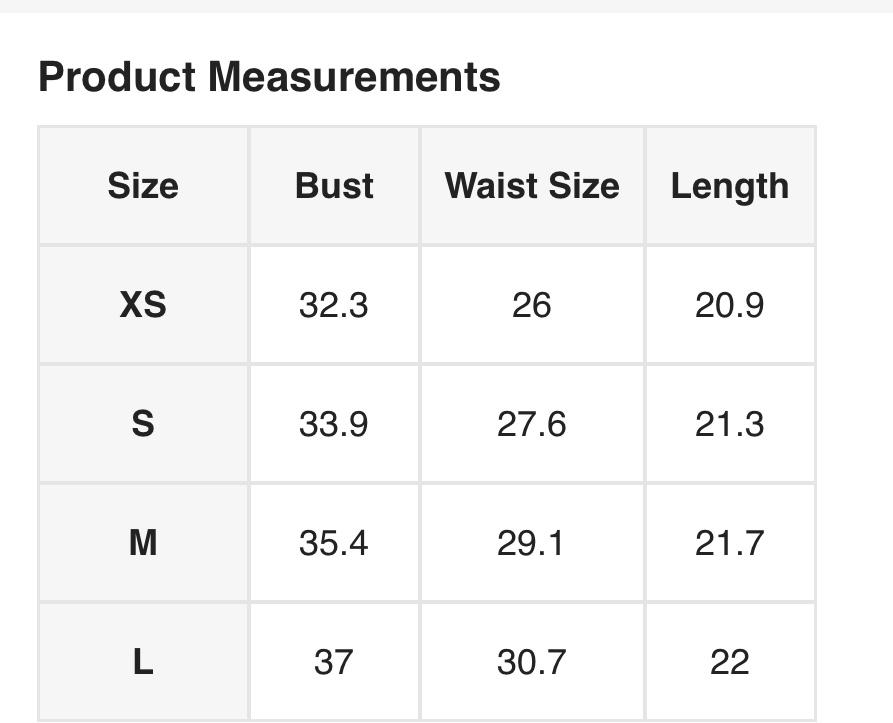This screenshot has height=723, width=893.
Task: Click the M length value 21.7
Action: click(x=729, y=543)
